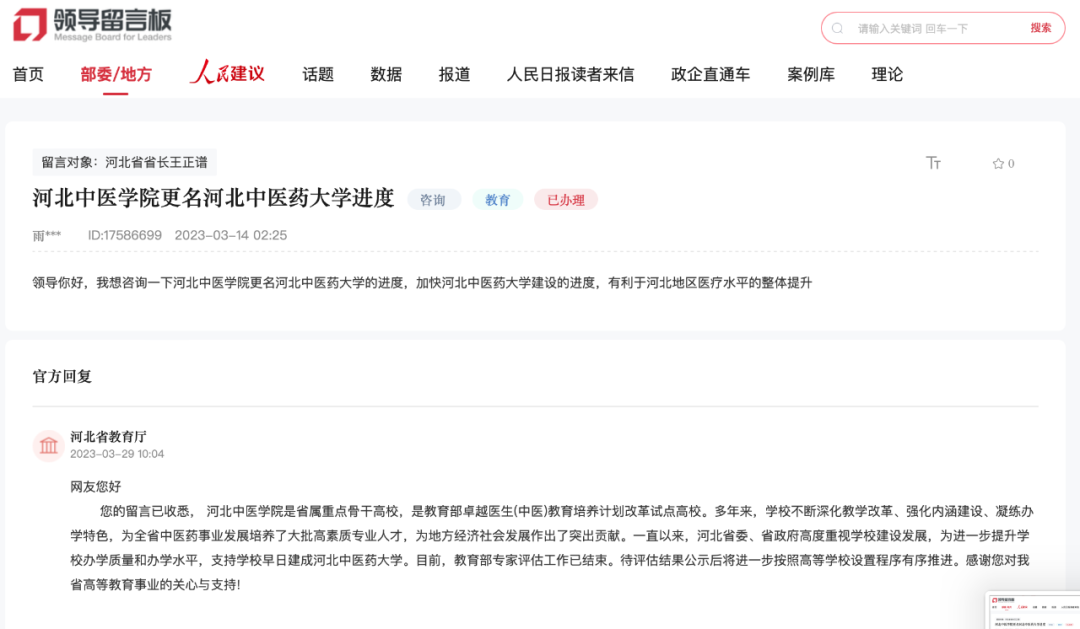Screen dimensions: 1080x629
Task: Switch to the 部委/地方 tab
Action: coord(114,74)
